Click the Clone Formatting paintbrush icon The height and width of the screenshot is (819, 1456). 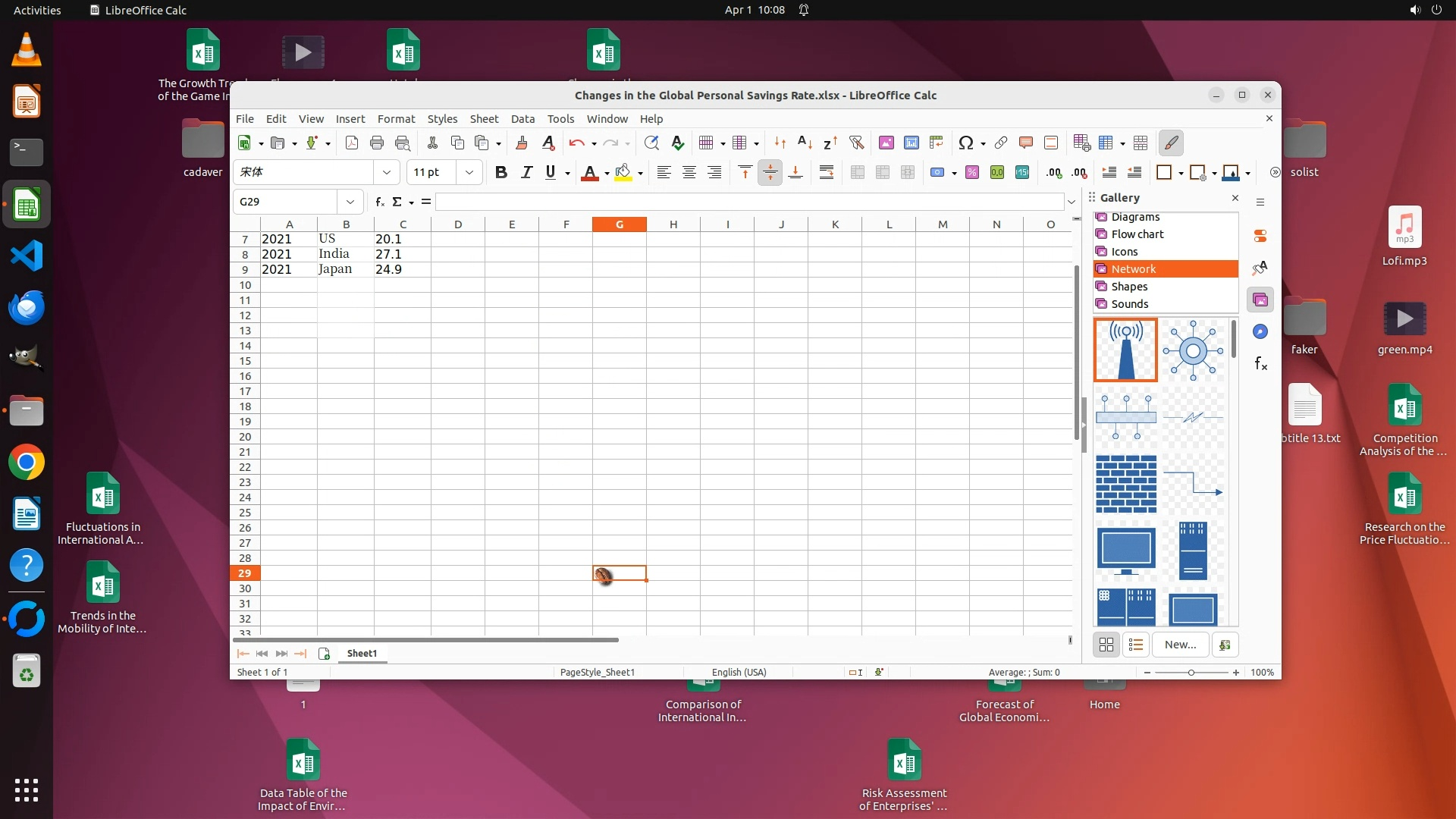pos(522,143)
